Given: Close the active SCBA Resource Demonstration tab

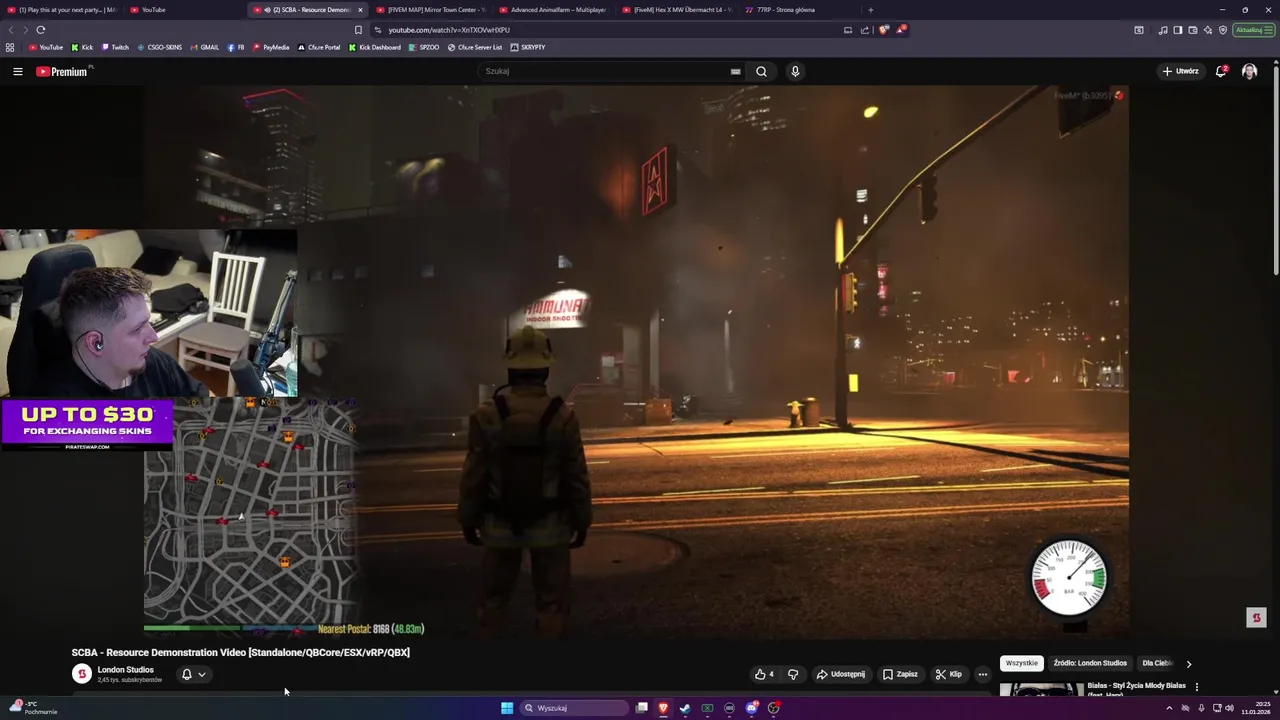Looking at the screenshot, I should (360, 10).
